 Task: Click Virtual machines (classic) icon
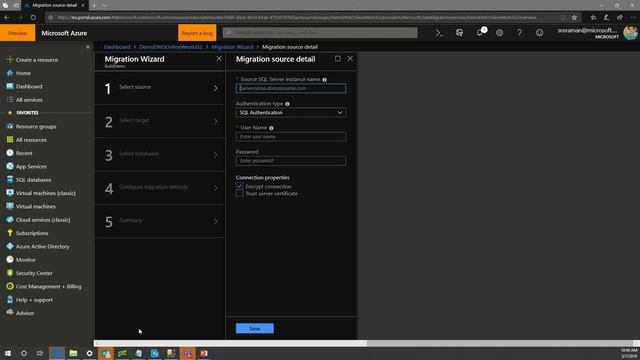(x=10, y=193)
